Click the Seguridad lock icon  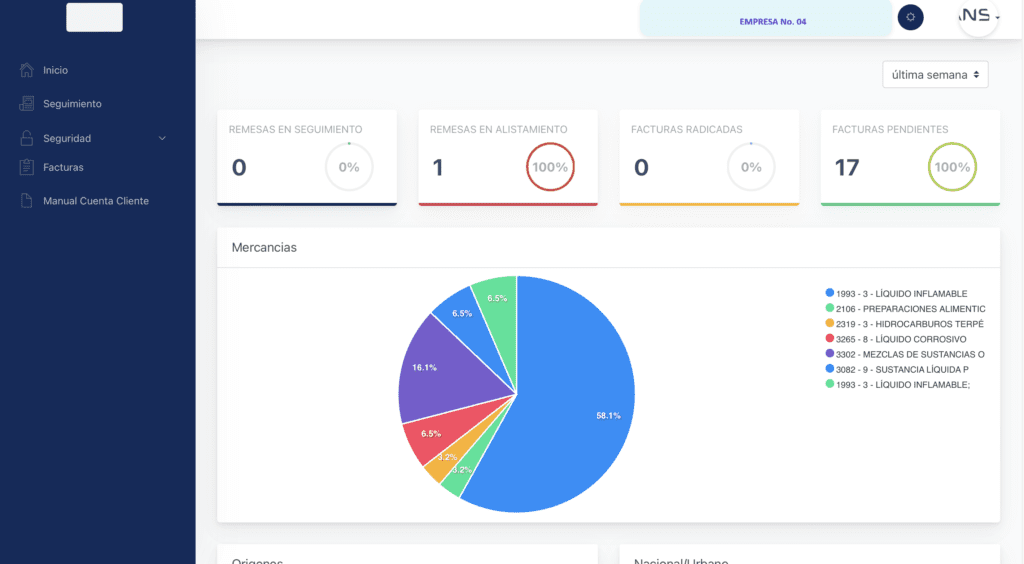point(27,138)
